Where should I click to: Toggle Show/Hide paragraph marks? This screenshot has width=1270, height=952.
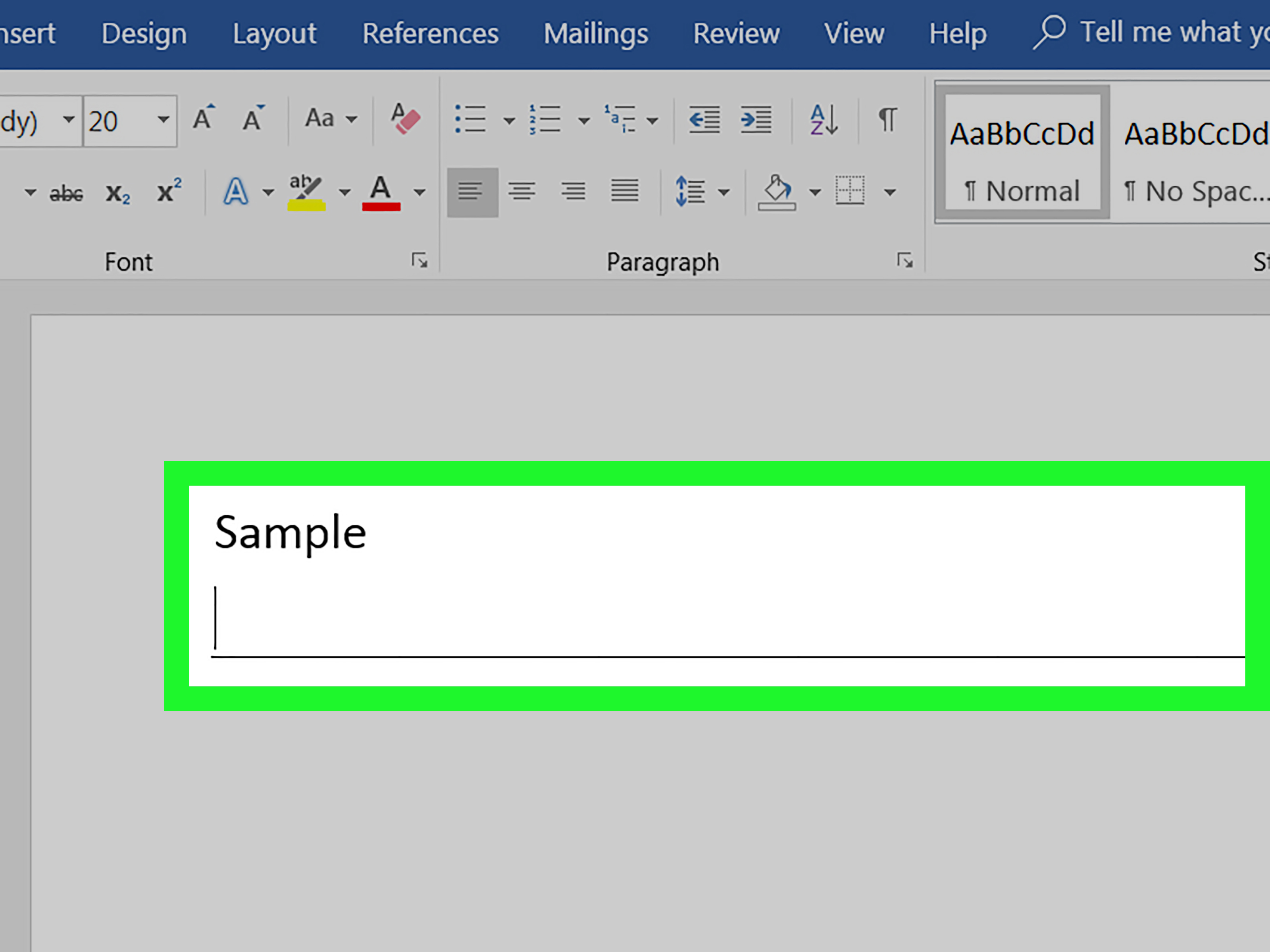coord(888,119)
